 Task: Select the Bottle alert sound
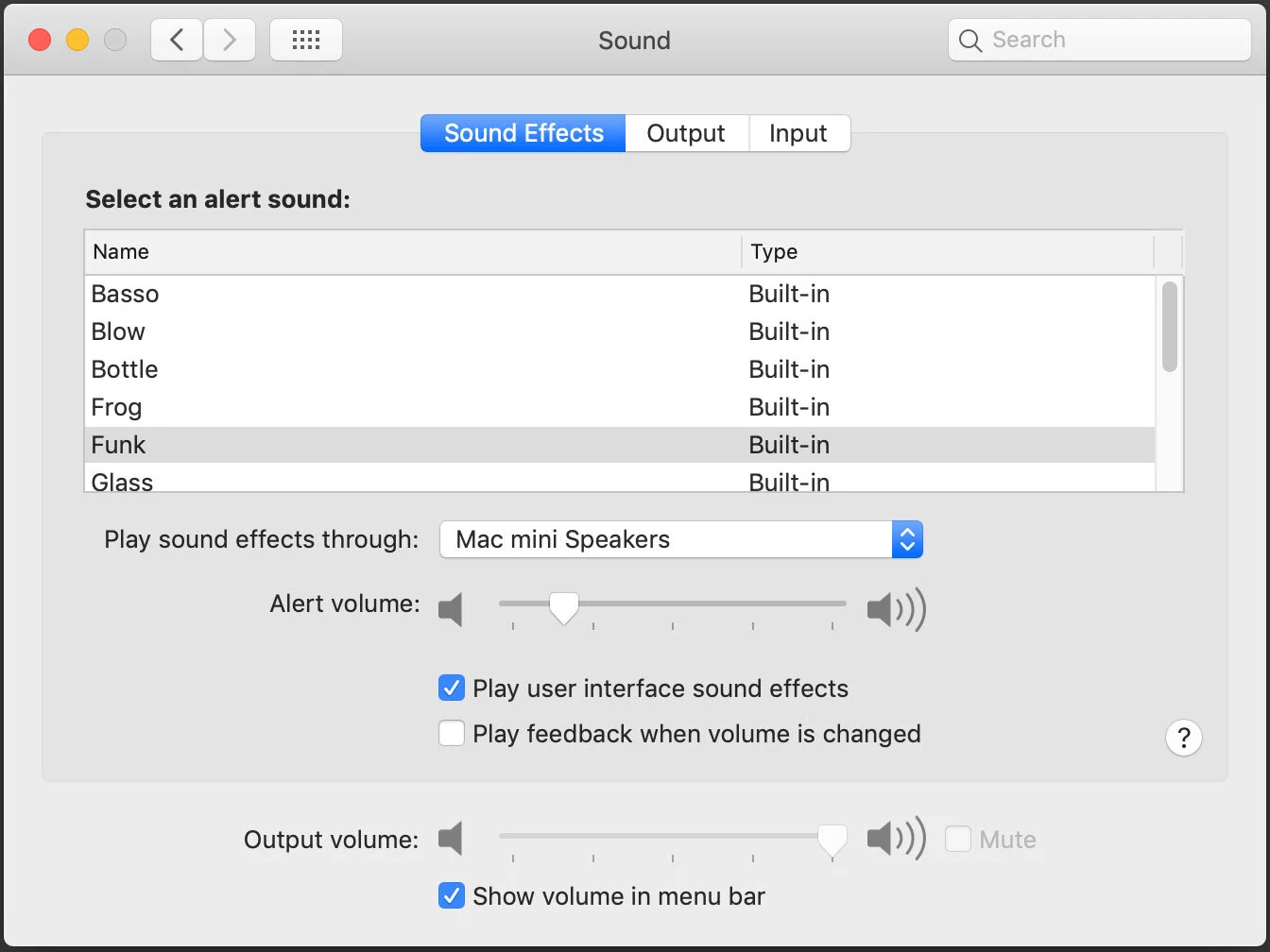[620, 369]
